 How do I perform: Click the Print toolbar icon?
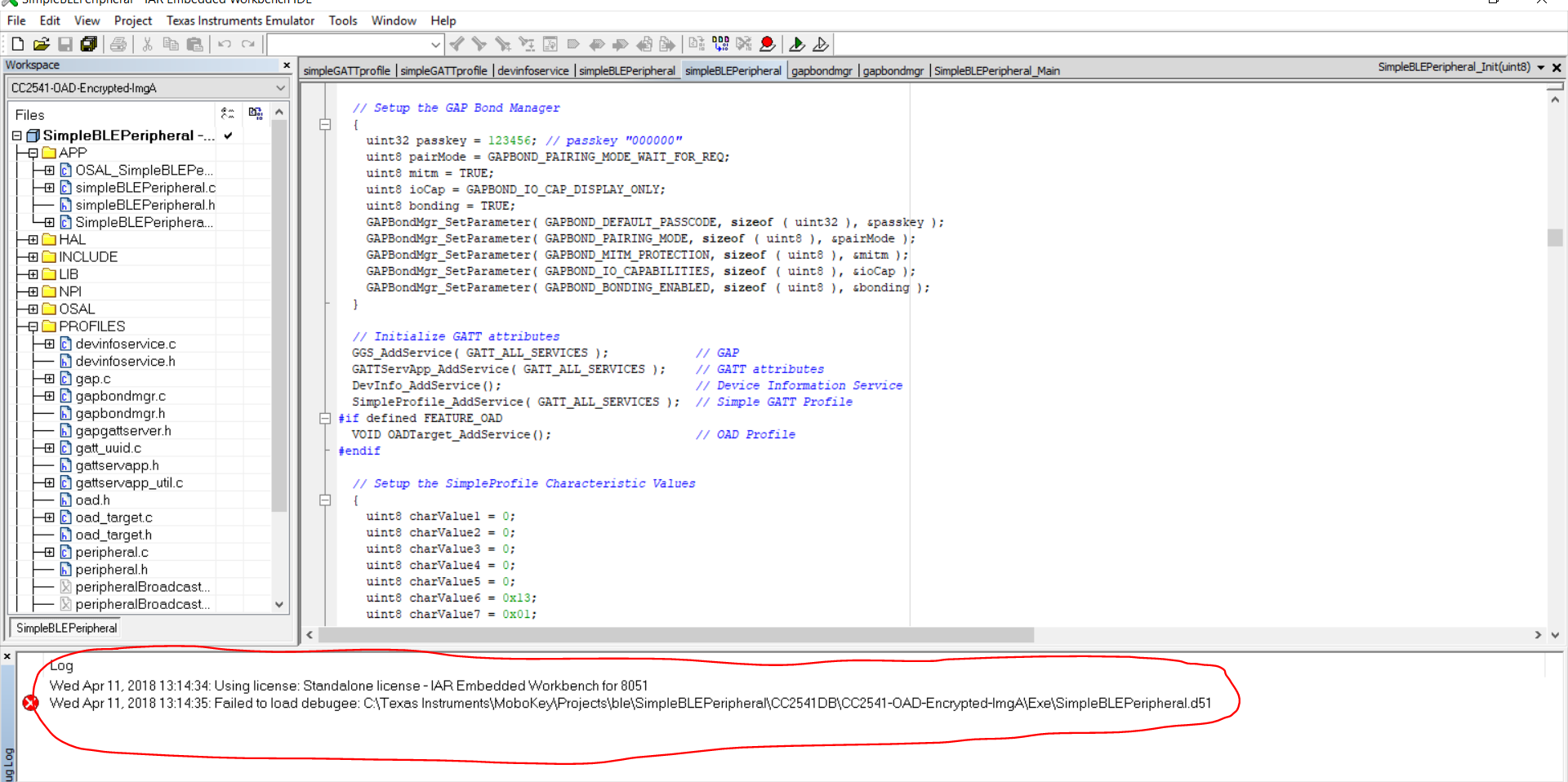[x=118, y=44]
